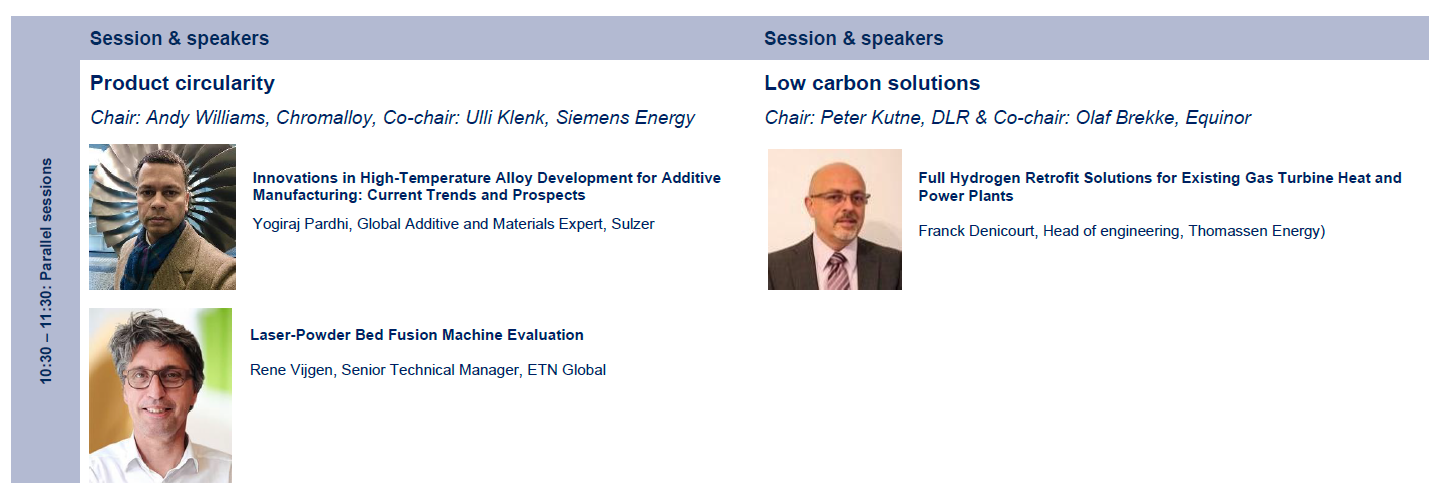
Task: Click the left Session & speakers column header
Action: (x=179, y=39)
